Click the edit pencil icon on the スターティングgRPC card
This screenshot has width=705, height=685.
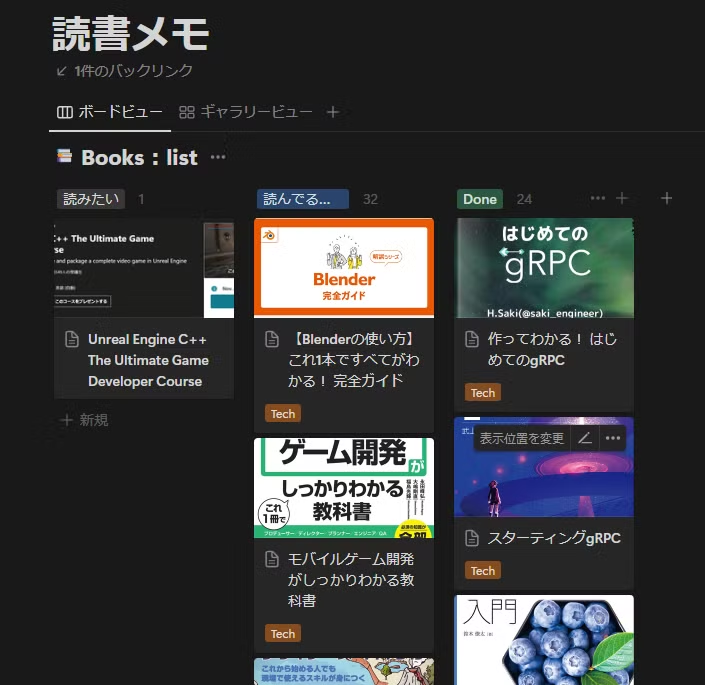coord(585,438)
